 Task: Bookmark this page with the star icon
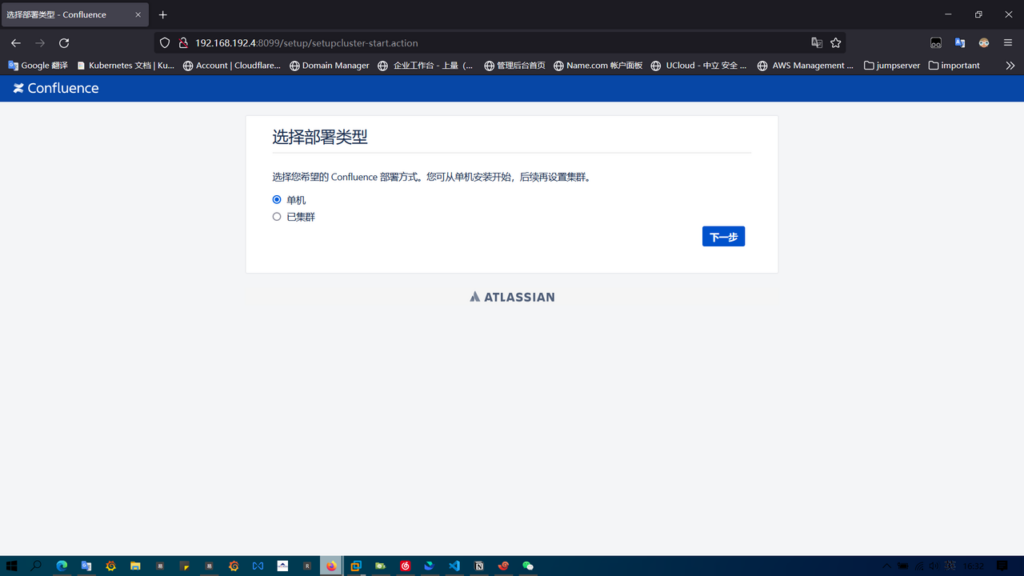tap(836, 43)
